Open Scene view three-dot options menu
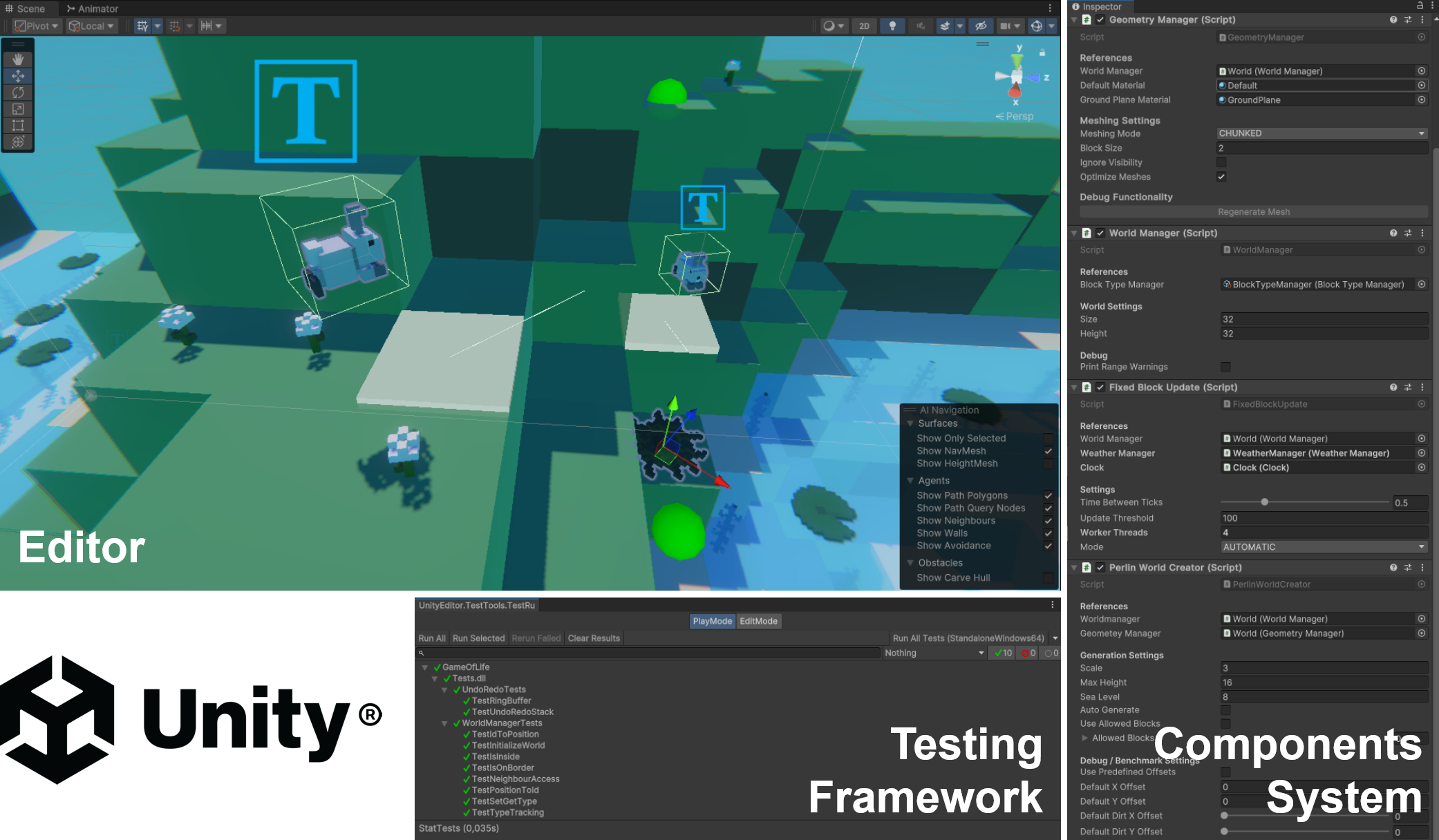The width and height of the screenshot is (1439, 840). 1050,8
